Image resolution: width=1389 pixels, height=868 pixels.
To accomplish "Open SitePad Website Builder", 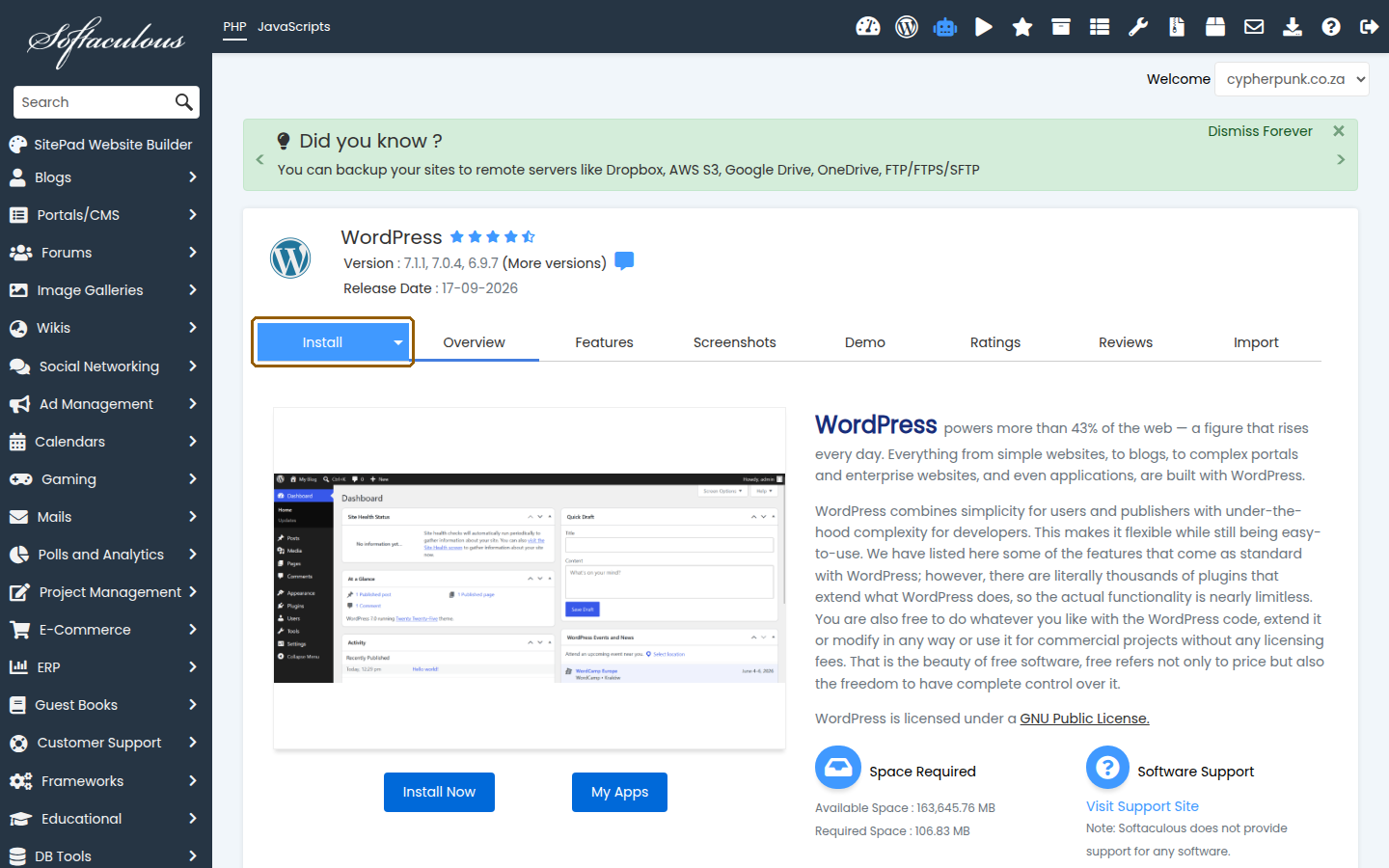I will (x=100, y=145).
